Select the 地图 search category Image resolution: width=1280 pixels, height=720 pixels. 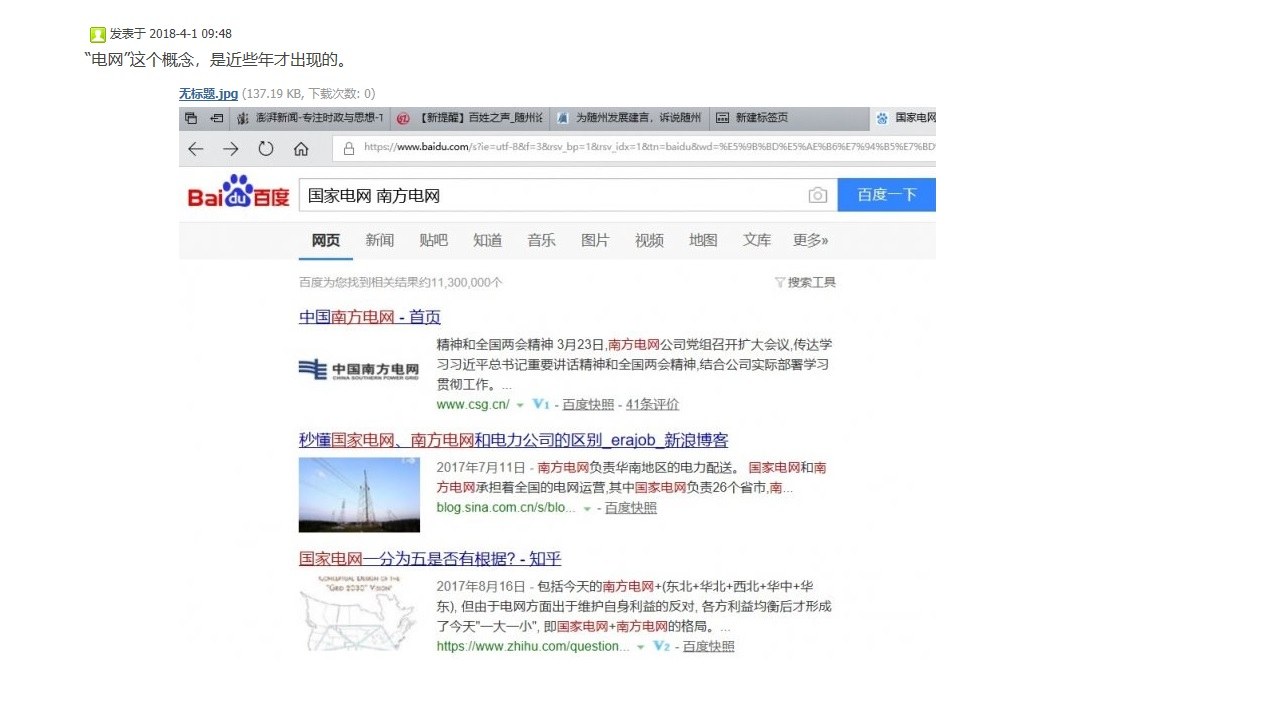pyautogui.click(x=703, y=240)
